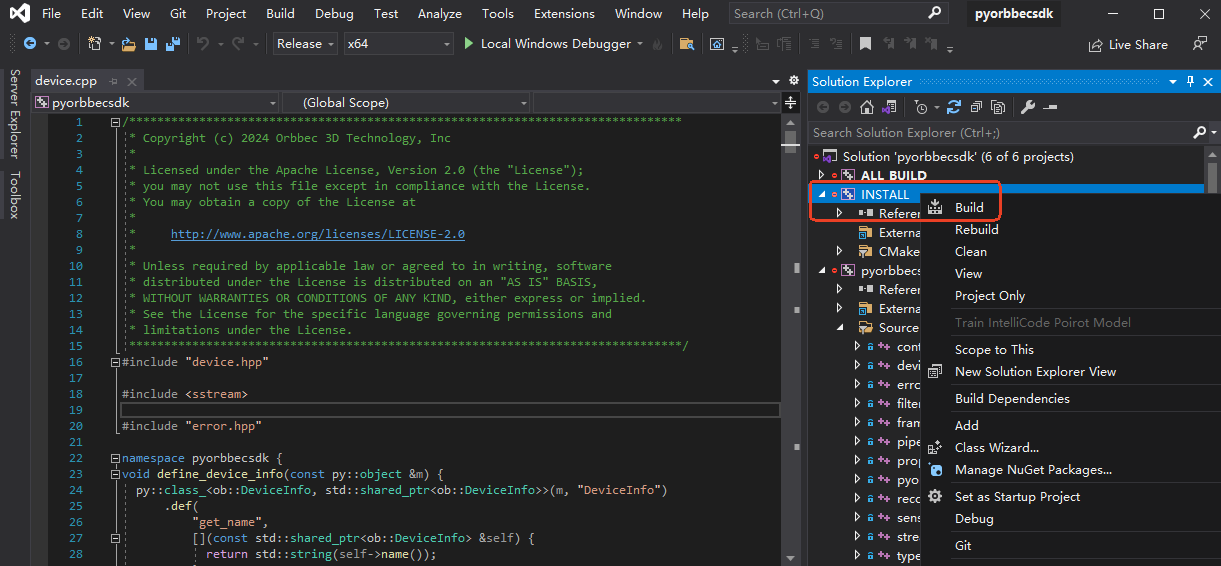
Task: Toggle the pin on the device.cpp tab
Action: [x=114, y=81]
